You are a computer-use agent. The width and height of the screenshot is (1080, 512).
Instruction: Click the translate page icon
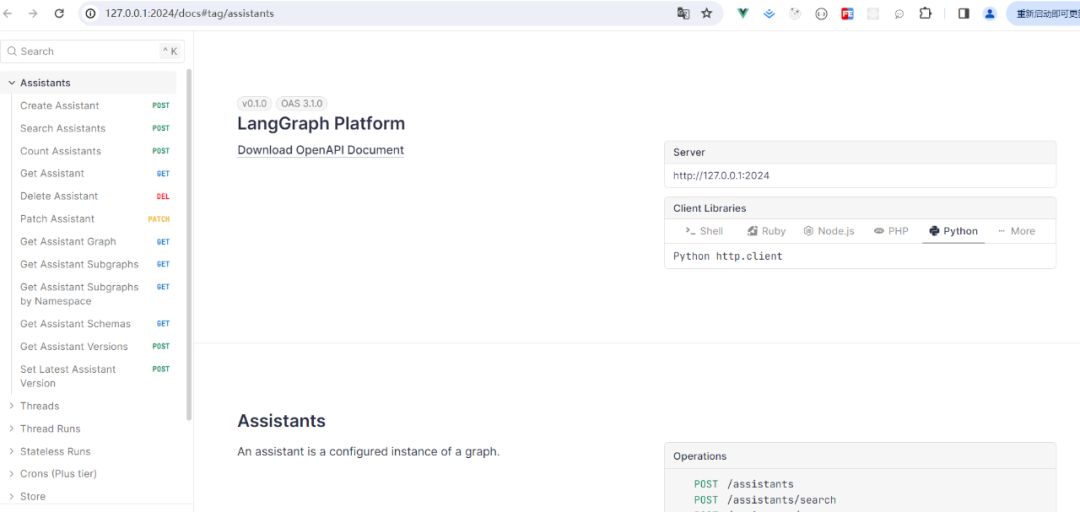tap(683, 13)
